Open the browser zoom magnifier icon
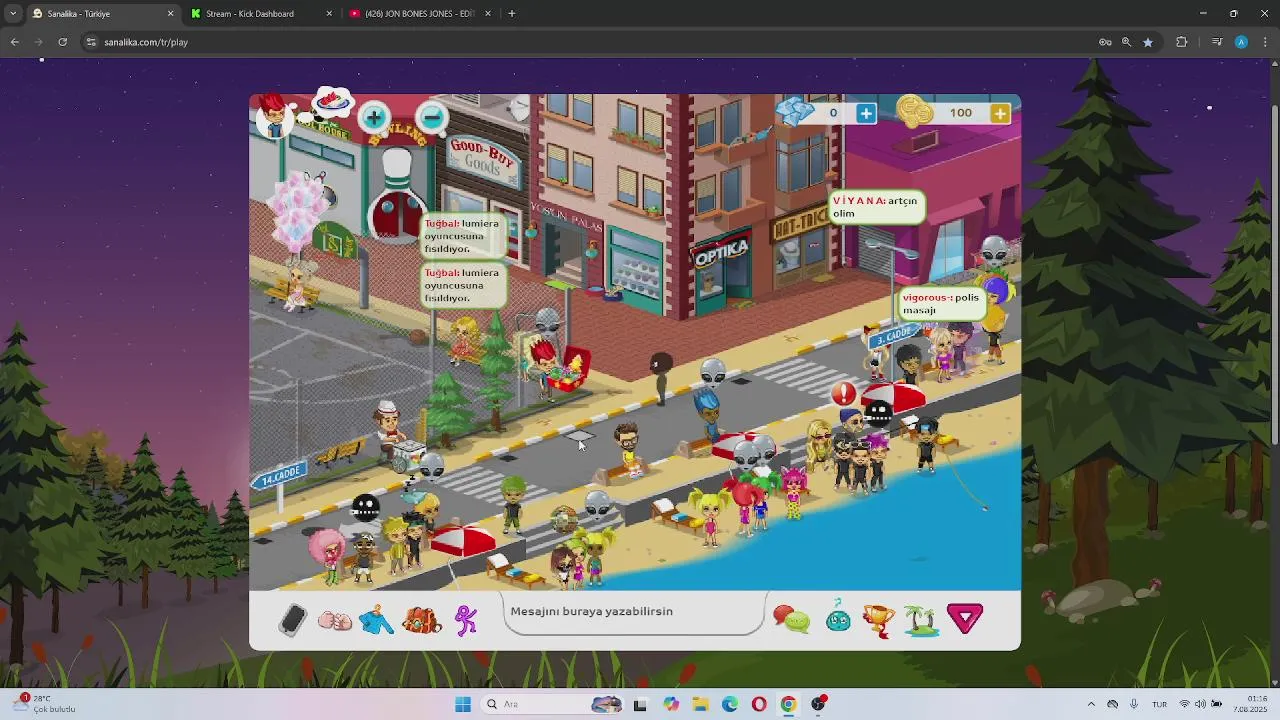The width and height of the screenshot is (1280, 720). 1126,42
